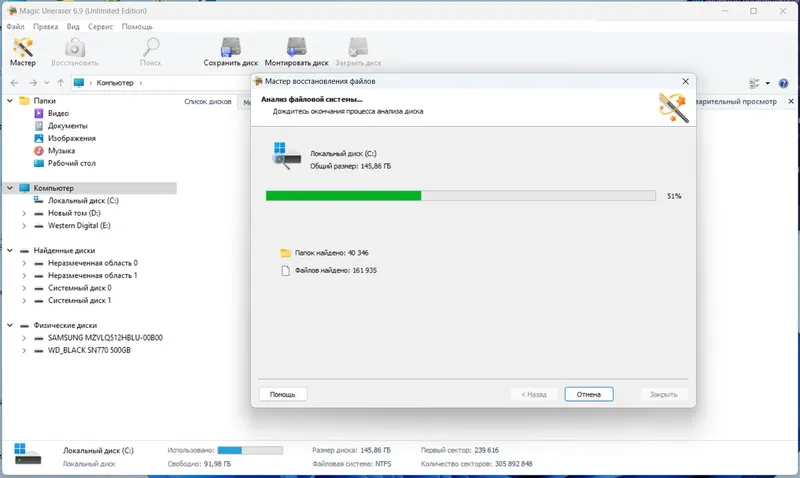Image resolution: width=800 pixels, height=478 pixels.
Task: Click Компьютер in the address bar
Action: (x=115, y=83)
